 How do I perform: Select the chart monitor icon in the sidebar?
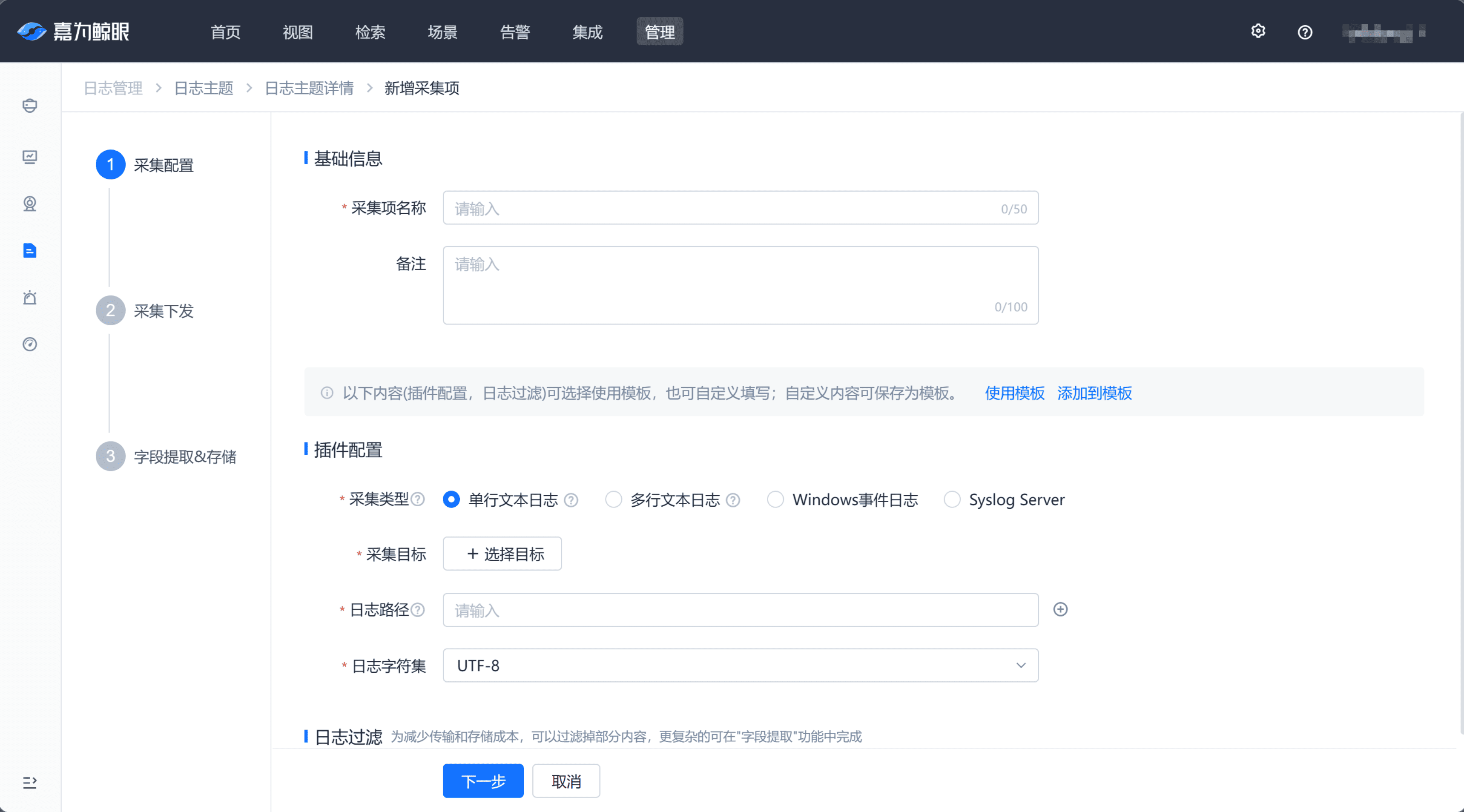coord(29,158)
